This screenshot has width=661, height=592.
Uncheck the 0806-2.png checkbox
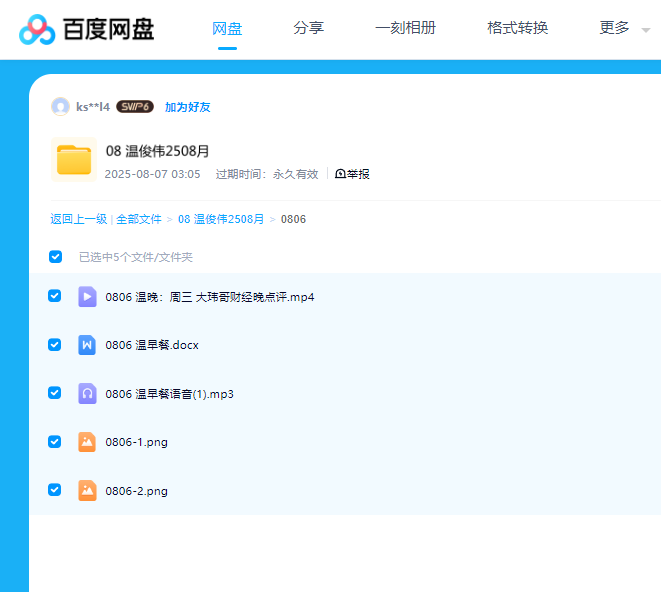55,490
